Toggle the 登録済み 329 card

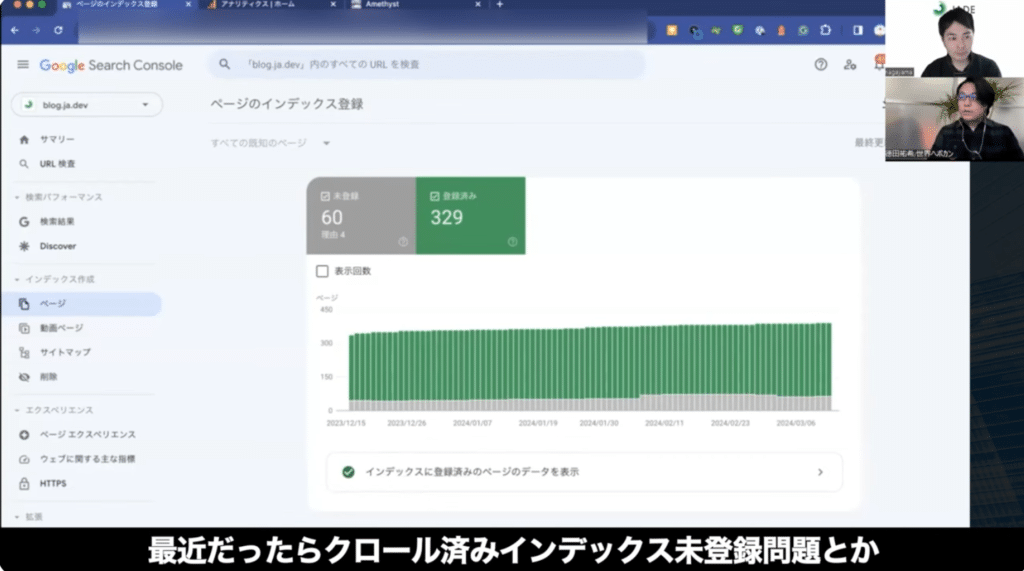[x=471, y=216]
